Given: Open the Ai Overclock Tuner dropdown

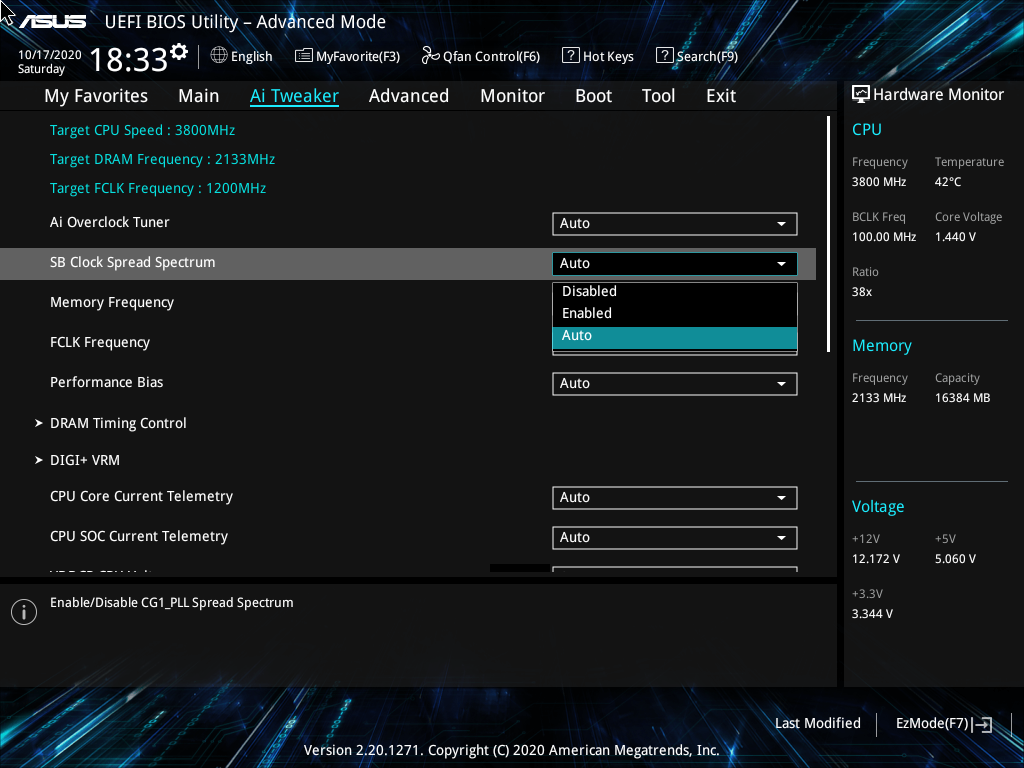Looking at the screenshot, I should (675, 223).
